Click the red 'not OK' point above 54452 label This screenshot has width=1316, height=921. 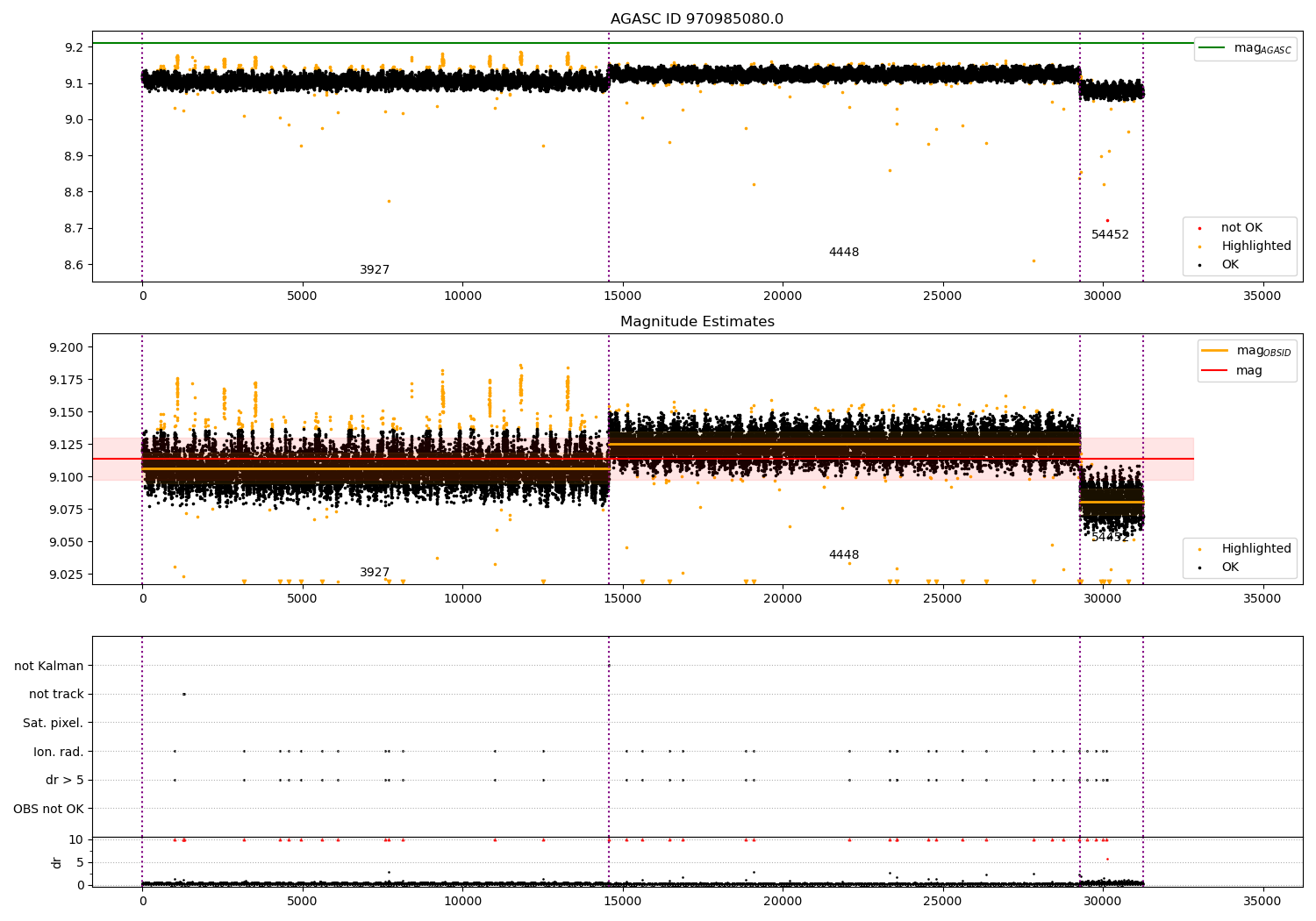point(1107,220)
